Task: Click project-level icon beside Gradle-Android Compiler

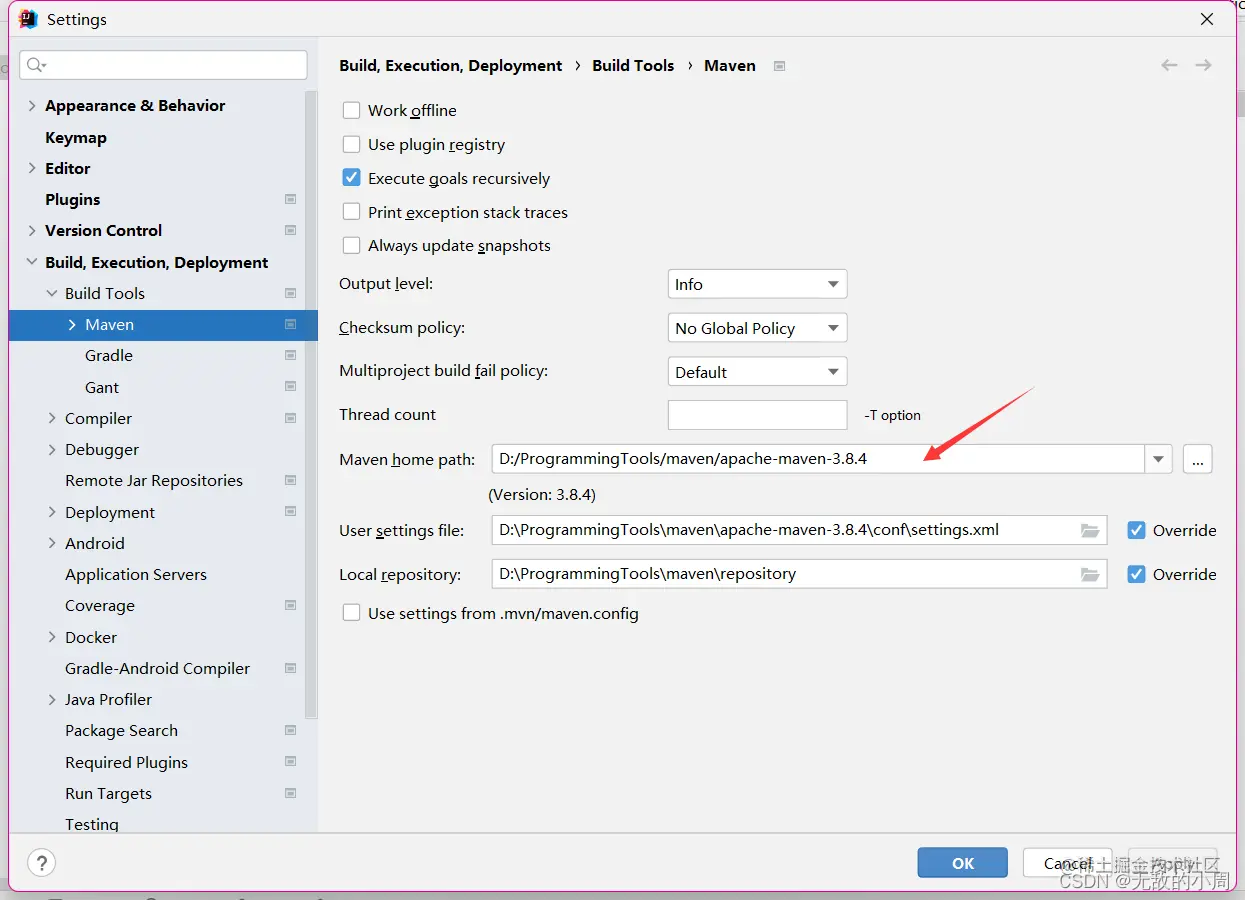Action: 290,668
